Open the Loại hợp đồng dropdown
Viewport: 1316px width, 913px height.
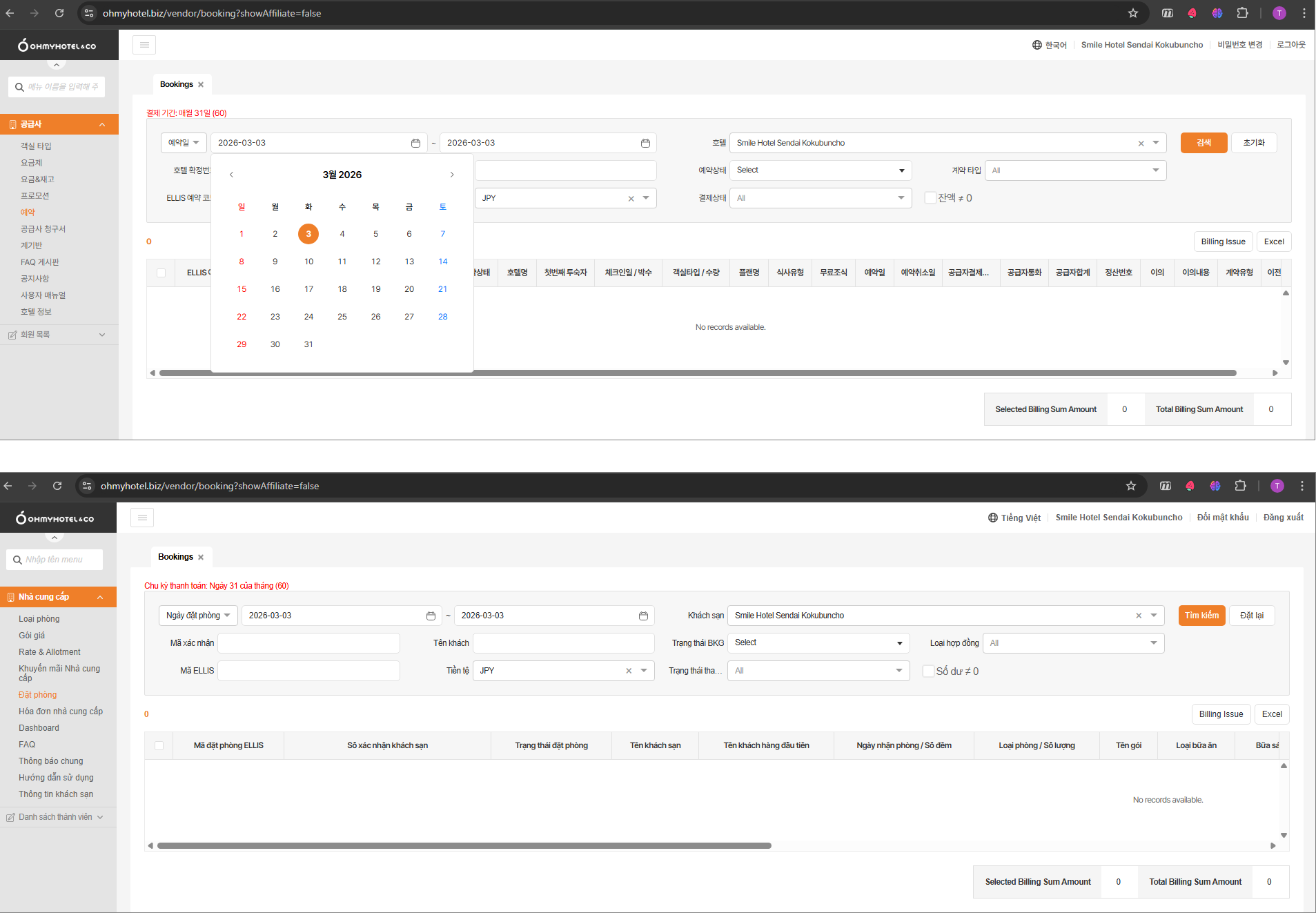tap(1073, 643)
